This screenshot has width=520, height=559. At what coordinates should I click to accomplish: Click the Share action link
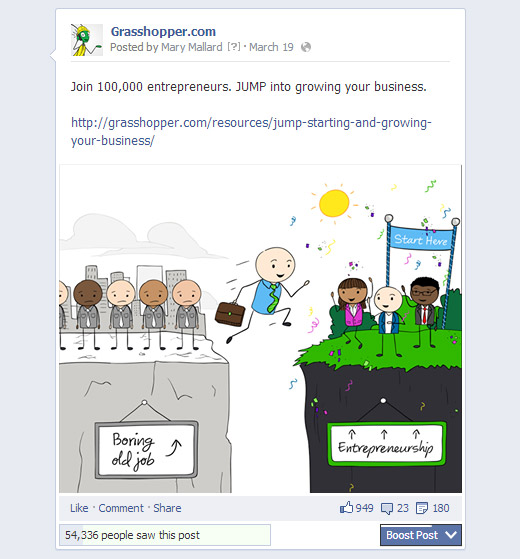[167, 508]
